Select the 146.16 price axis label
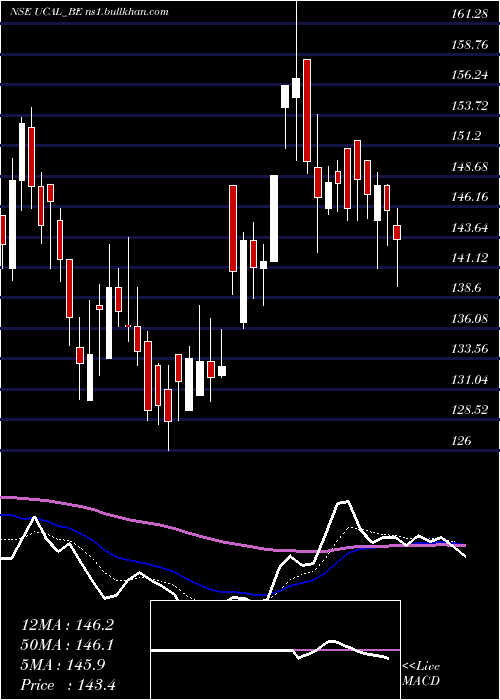The height and width of the screenshot is (700, 500). pos(470,197)
